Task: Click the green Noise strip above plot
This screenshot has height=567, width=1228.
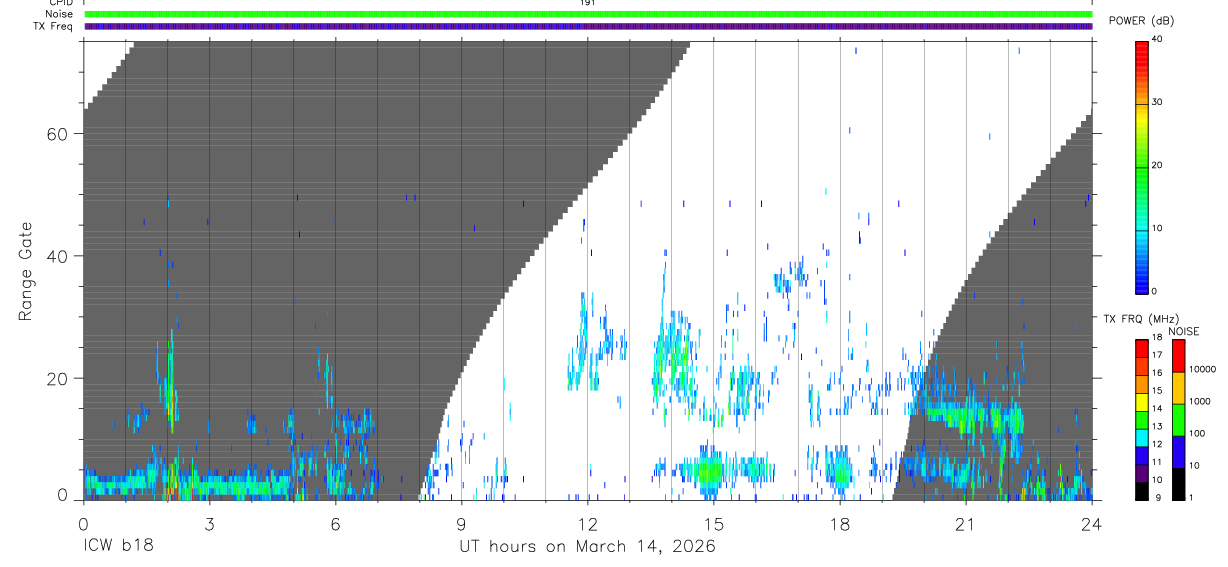Action: [588, 14]
